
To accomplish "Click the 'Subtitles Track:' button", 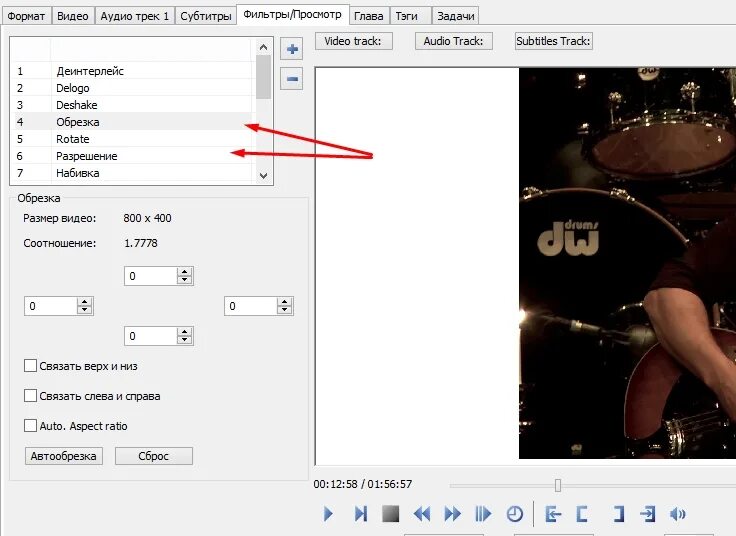I will [x=553, y=41].
